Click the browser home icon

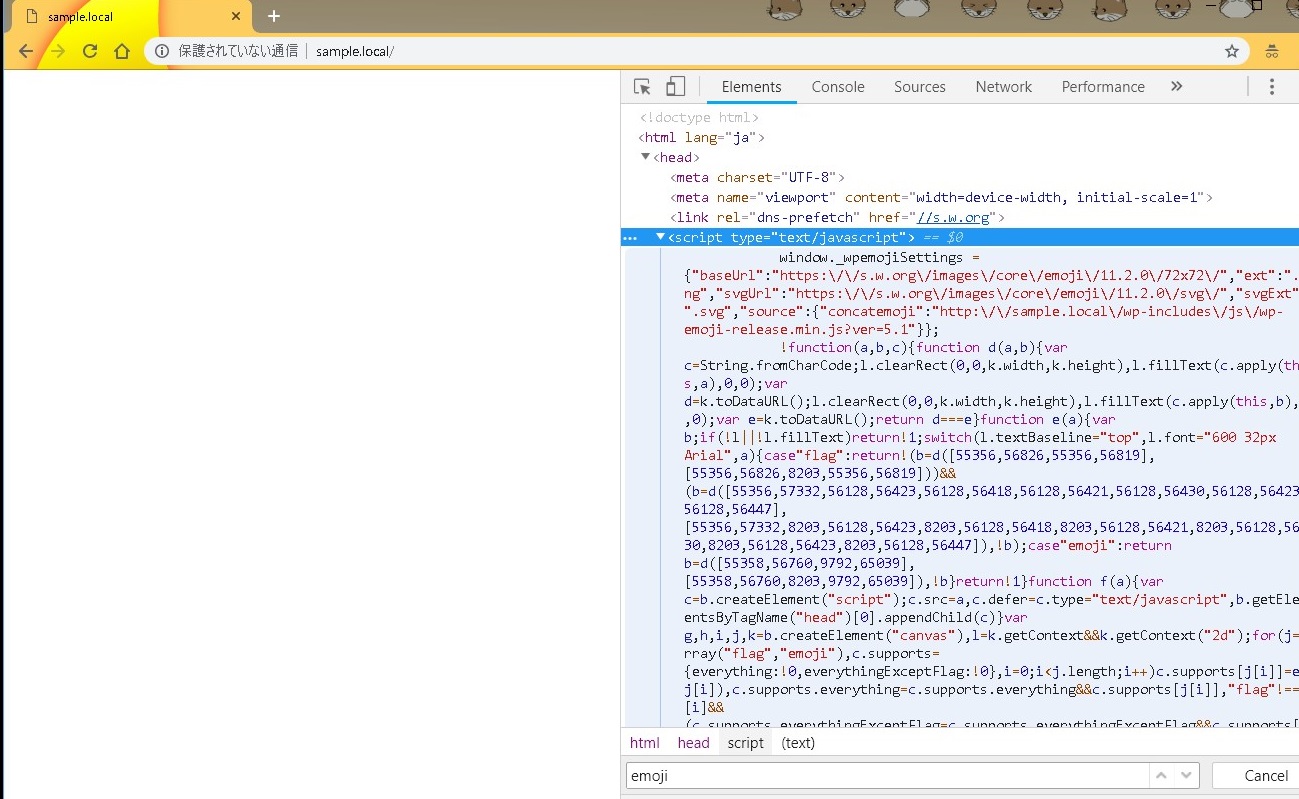(121, 50)
